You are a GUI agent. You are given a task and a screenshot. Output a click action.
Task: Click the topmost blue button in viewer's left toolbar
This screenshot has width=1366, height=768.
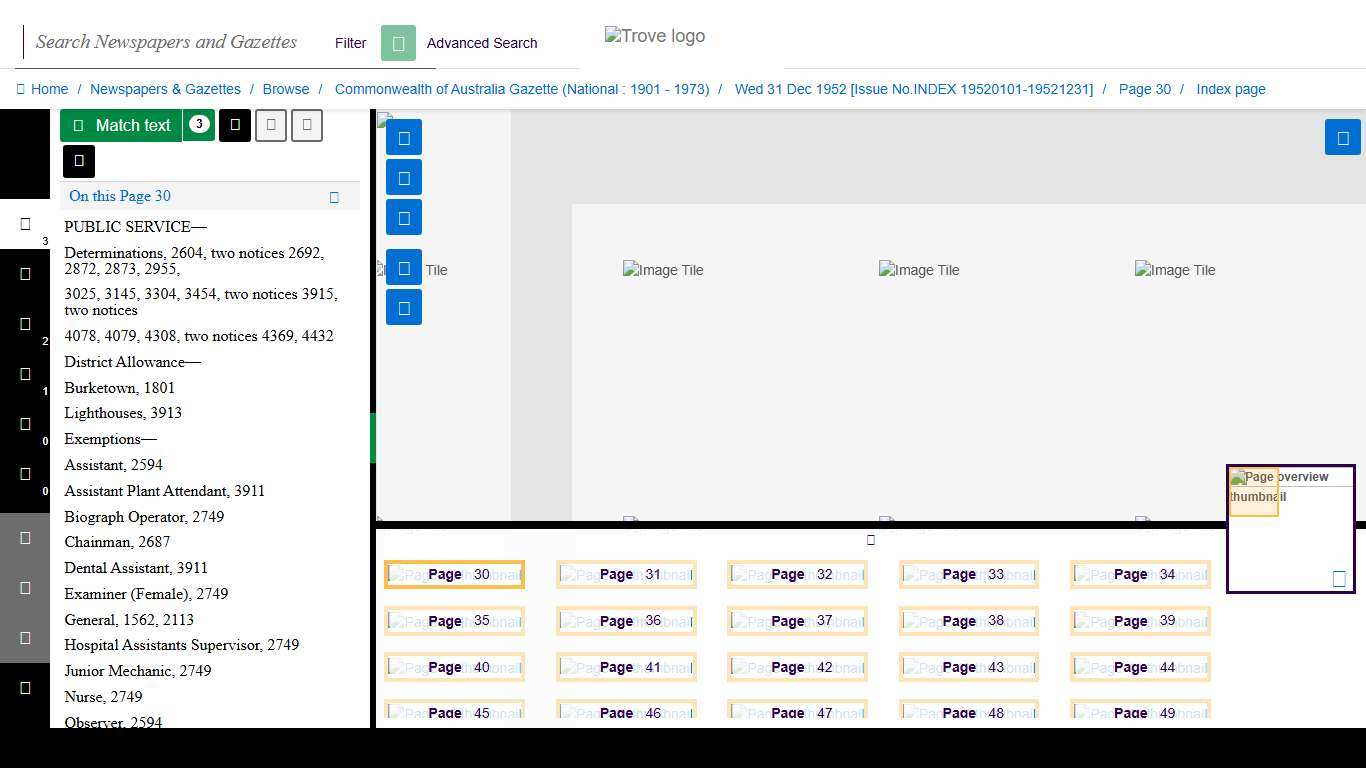point(404,138)
